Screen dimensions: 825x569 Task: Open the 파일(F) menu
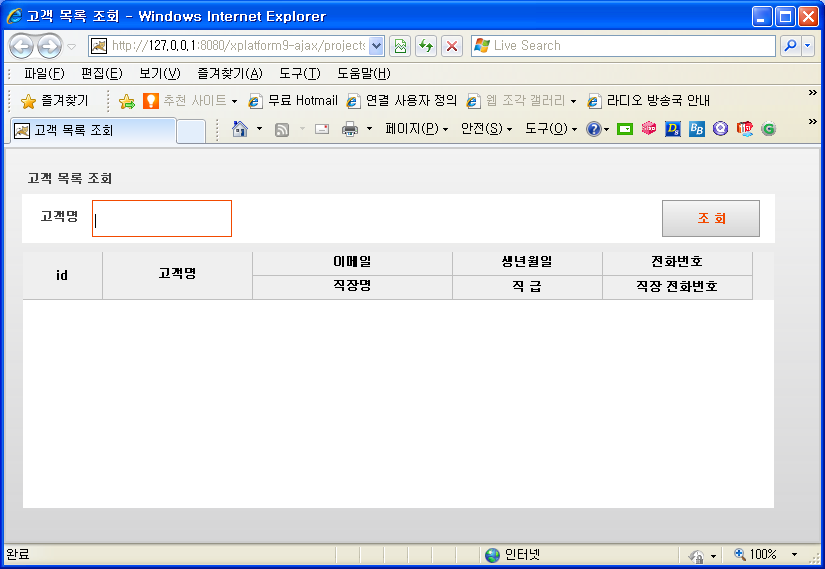click(44, 74)
